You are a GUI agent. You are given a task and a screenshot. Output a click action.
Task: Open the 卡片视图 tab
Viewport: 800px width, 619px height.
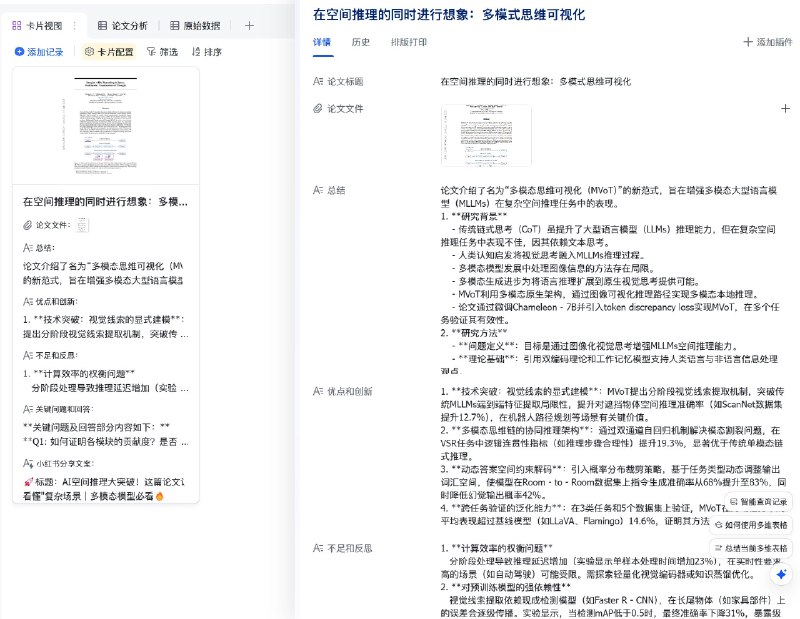tap(37, 26)
